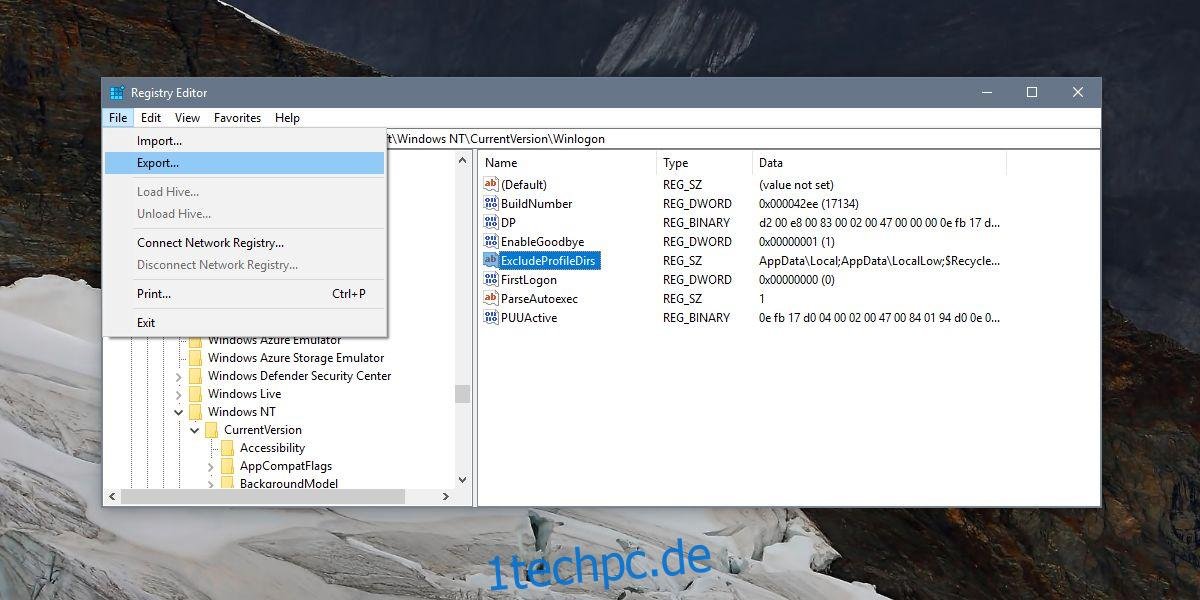This screenshot has height=600, width=1200.
Task: Select the (Default) string value icon
Action: coord(490,184)
